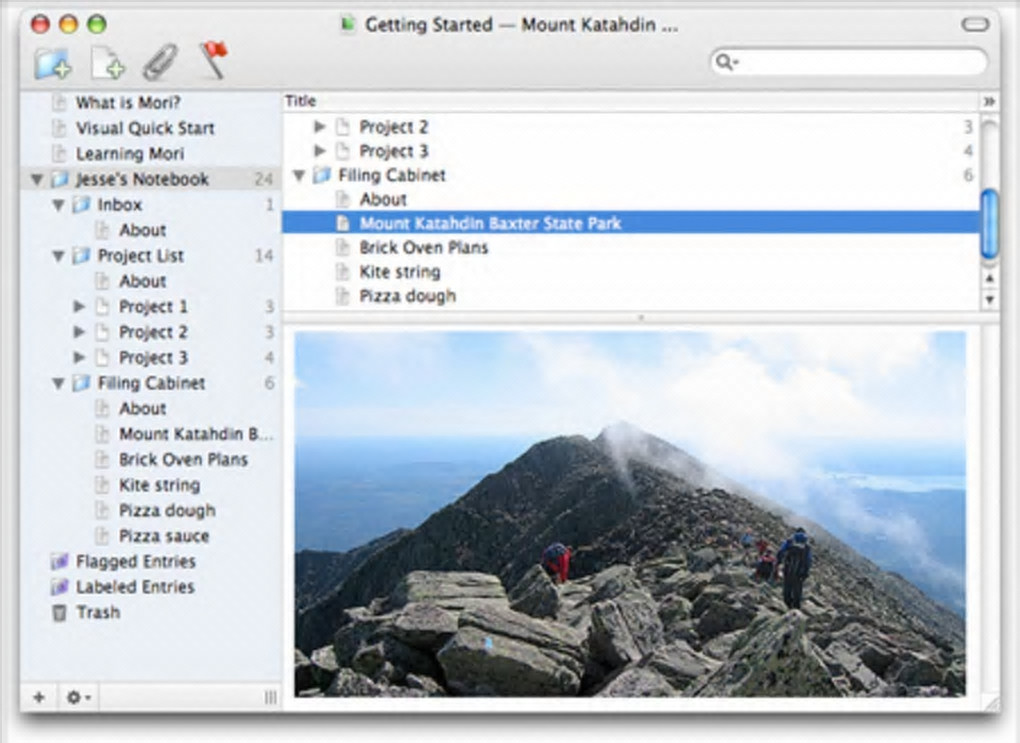The height and width of the screenshot is (743, 1020).
Task: Click in the toolbar search field
Action: point(849,62)
